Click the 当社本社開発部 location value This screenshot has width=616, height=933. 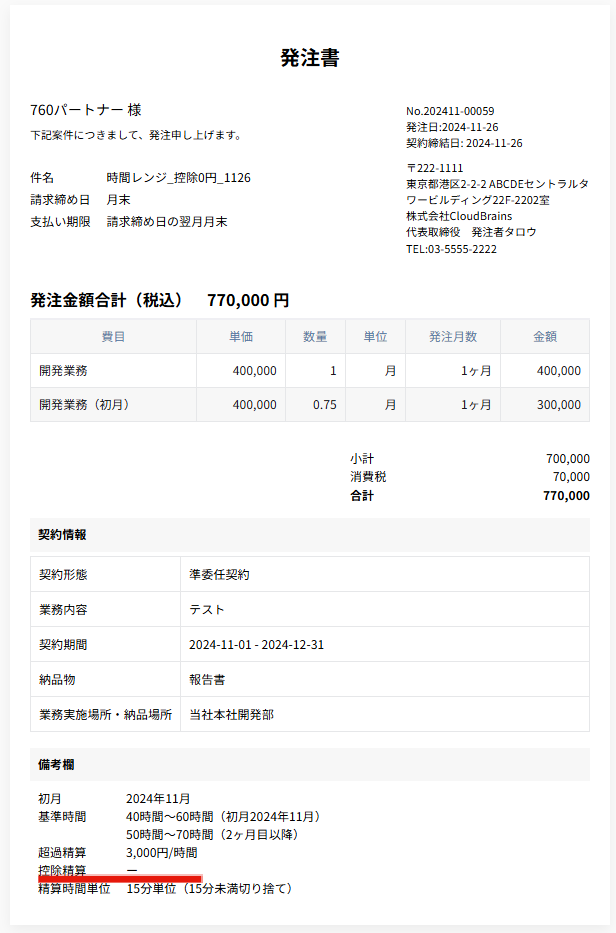coord(232,715)
